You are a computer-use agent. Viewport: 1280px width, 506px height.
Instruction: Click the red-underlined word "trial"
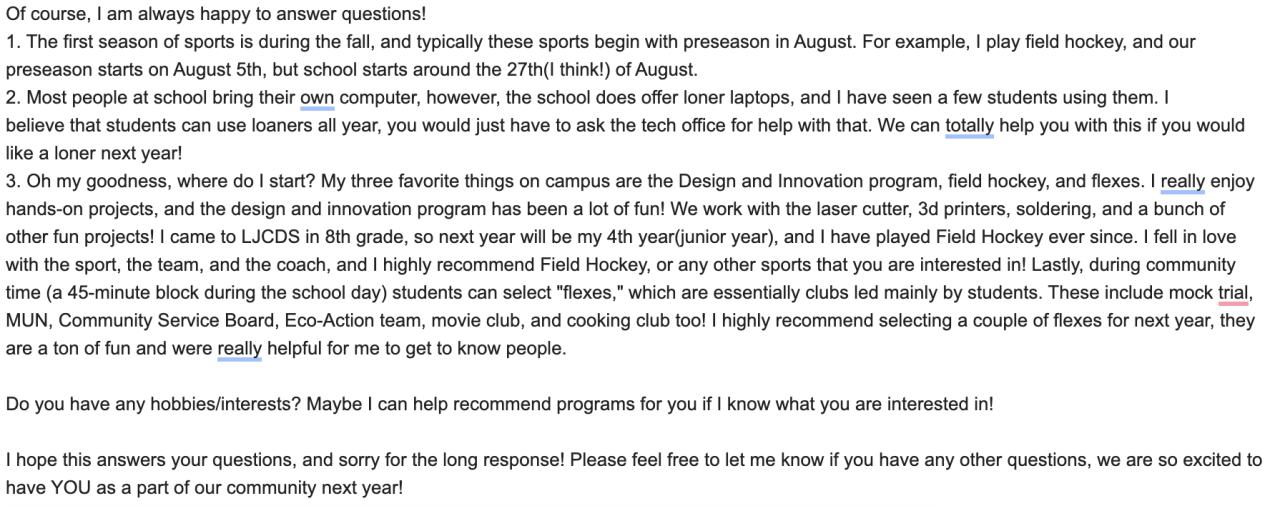coord(1233,294)
